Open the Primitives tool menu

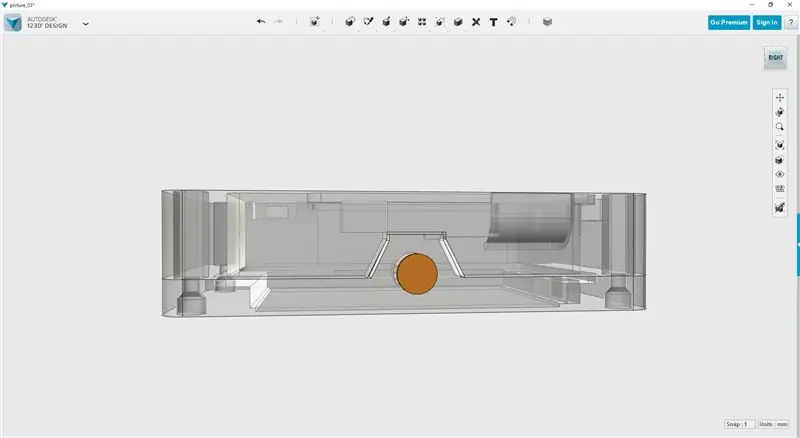click(350, 21)
